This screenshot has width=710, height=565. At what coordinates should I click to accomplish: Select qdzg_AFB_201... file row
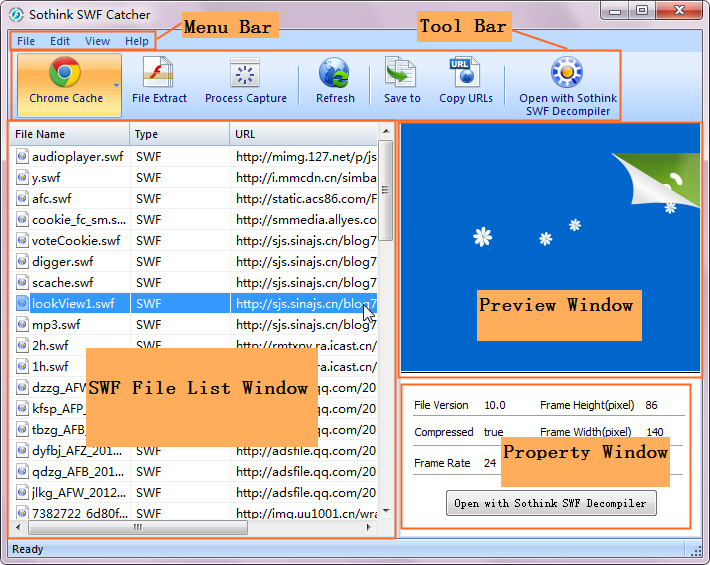(194, 472)
